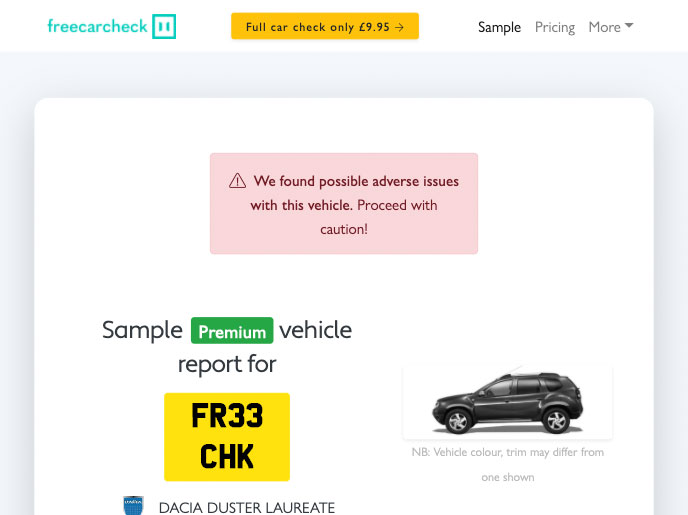Click the freecarcheck brand name text

tap(97, 26)
